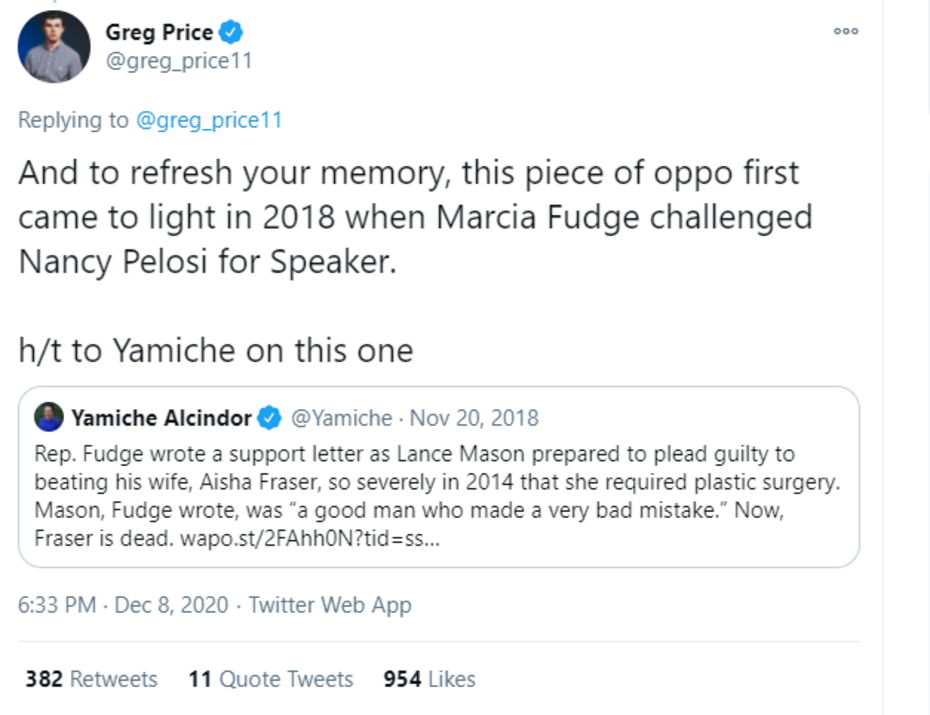The image size is (930, 715).
Task: Click the main tweet text about Marcia Fudge
Action: point(415,216)
